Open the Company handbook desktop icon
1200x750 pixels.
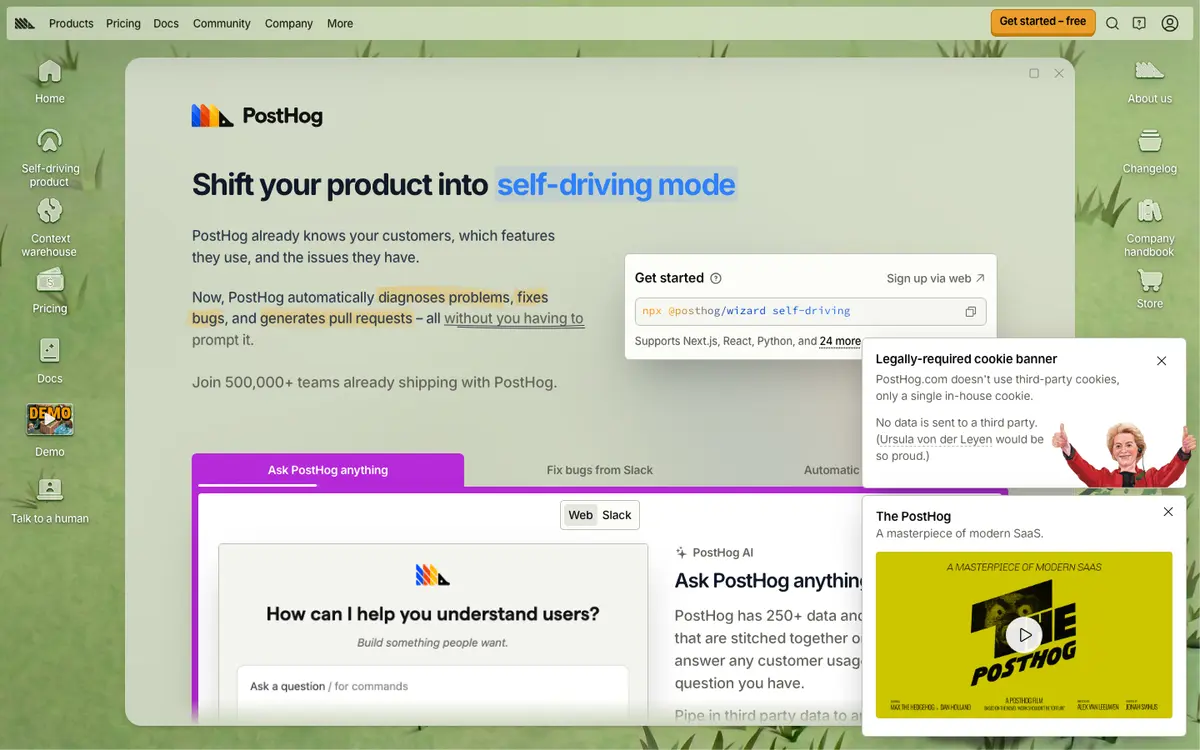click(1149, 227)
